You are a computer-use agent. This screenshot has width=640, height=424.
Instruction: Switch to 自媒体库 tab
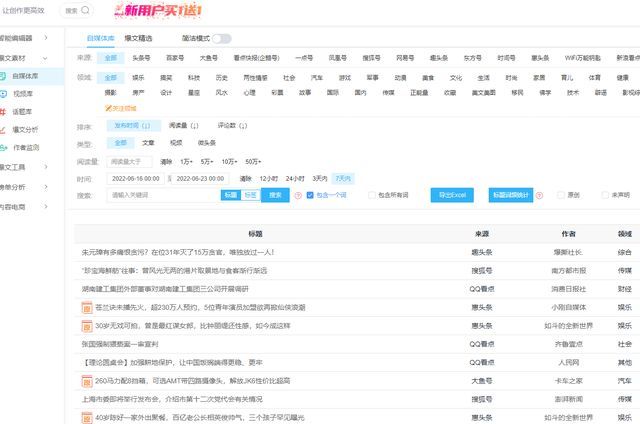100,38
